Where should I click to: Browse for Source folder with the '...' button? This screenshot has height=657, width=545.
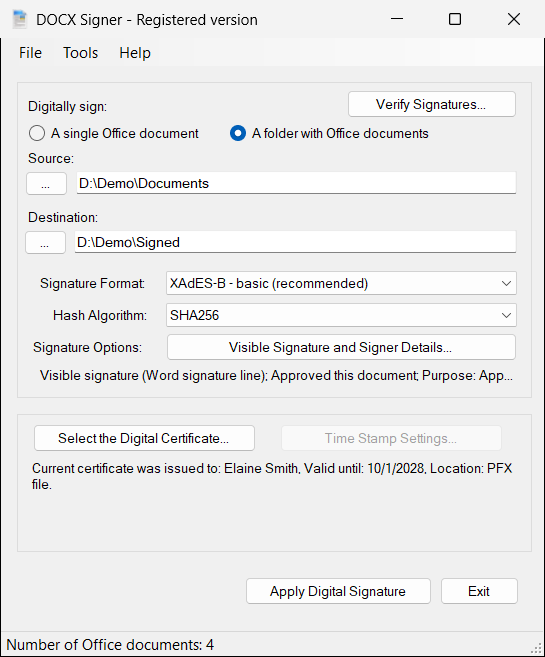tap(46, 184)
